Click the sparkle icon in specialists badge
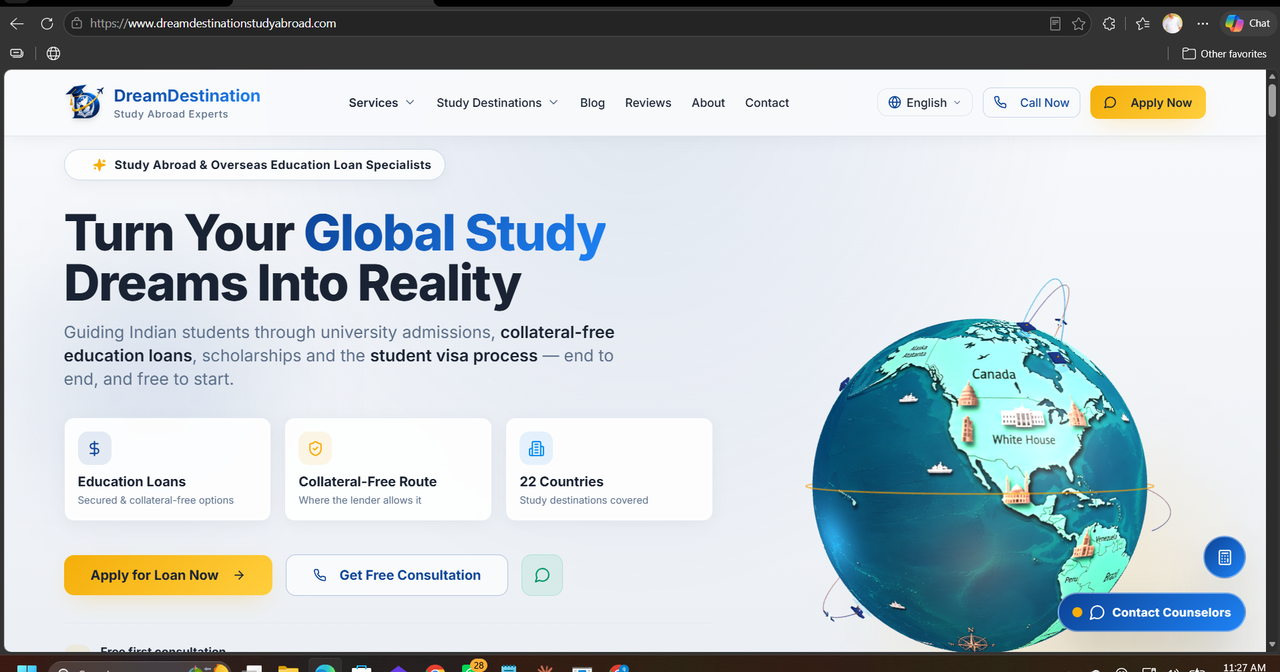Image resolution: width=1280 pixels, height=672 pixels. 99,165
